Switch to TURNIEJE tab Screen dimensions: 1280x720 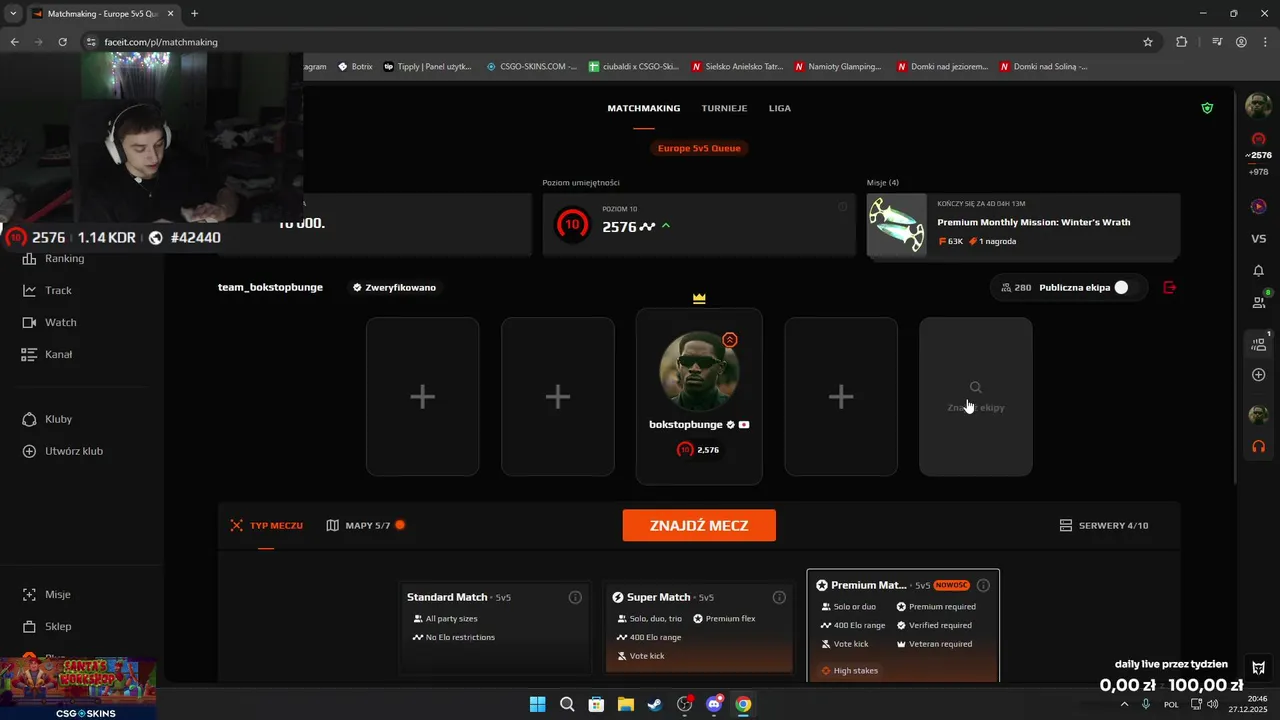[x=724, y=108]
